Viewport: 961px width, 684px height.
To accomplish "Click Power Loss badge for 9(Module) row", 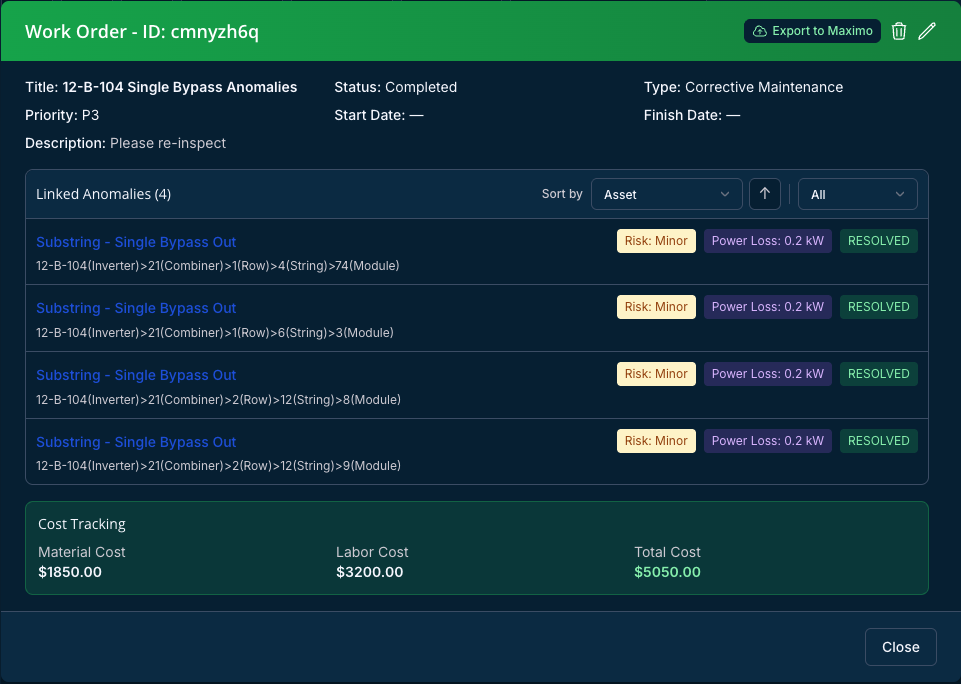I will point(767,441).
